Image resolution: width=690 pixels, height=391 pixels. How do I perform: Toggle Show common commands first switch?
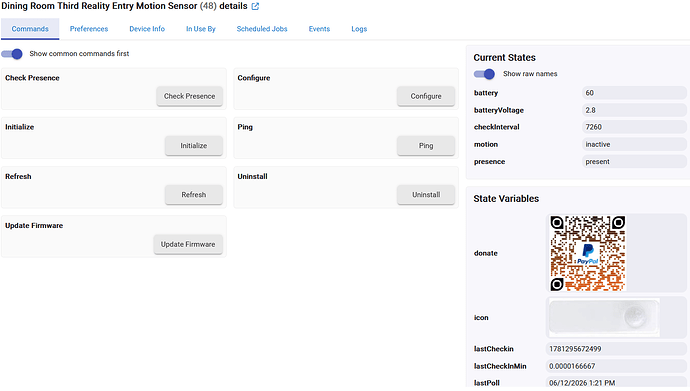coord(12,54)
